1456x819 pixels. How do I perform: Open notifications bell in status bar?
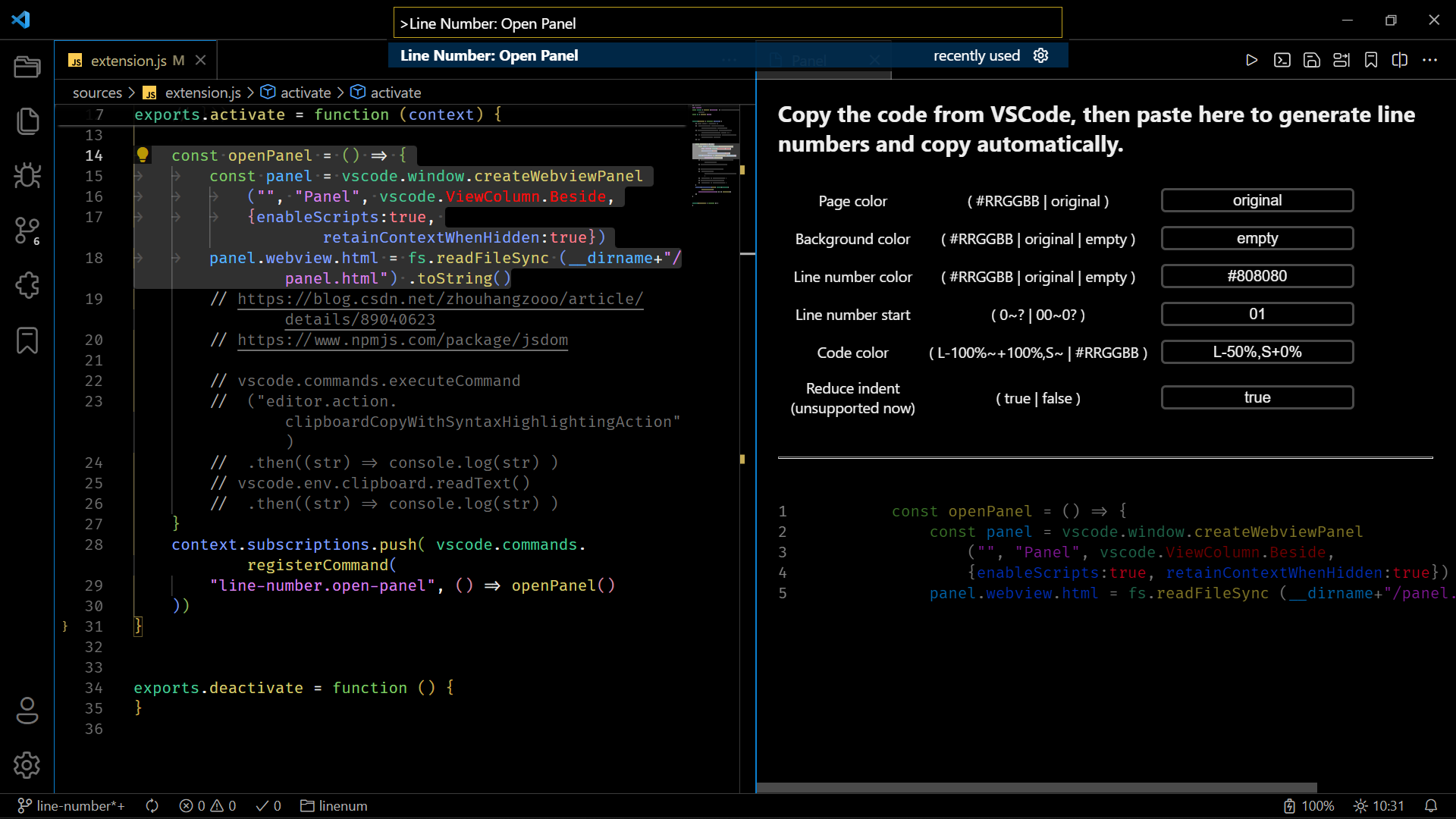(1431, 806)
